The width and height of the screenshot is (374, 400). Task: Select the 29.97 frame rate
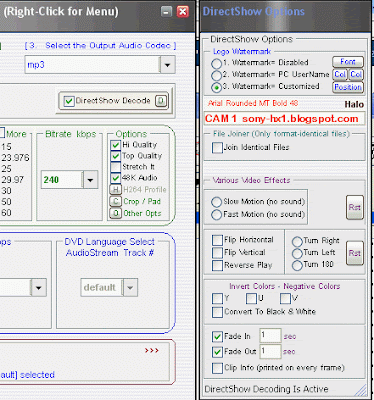(12, 180)
